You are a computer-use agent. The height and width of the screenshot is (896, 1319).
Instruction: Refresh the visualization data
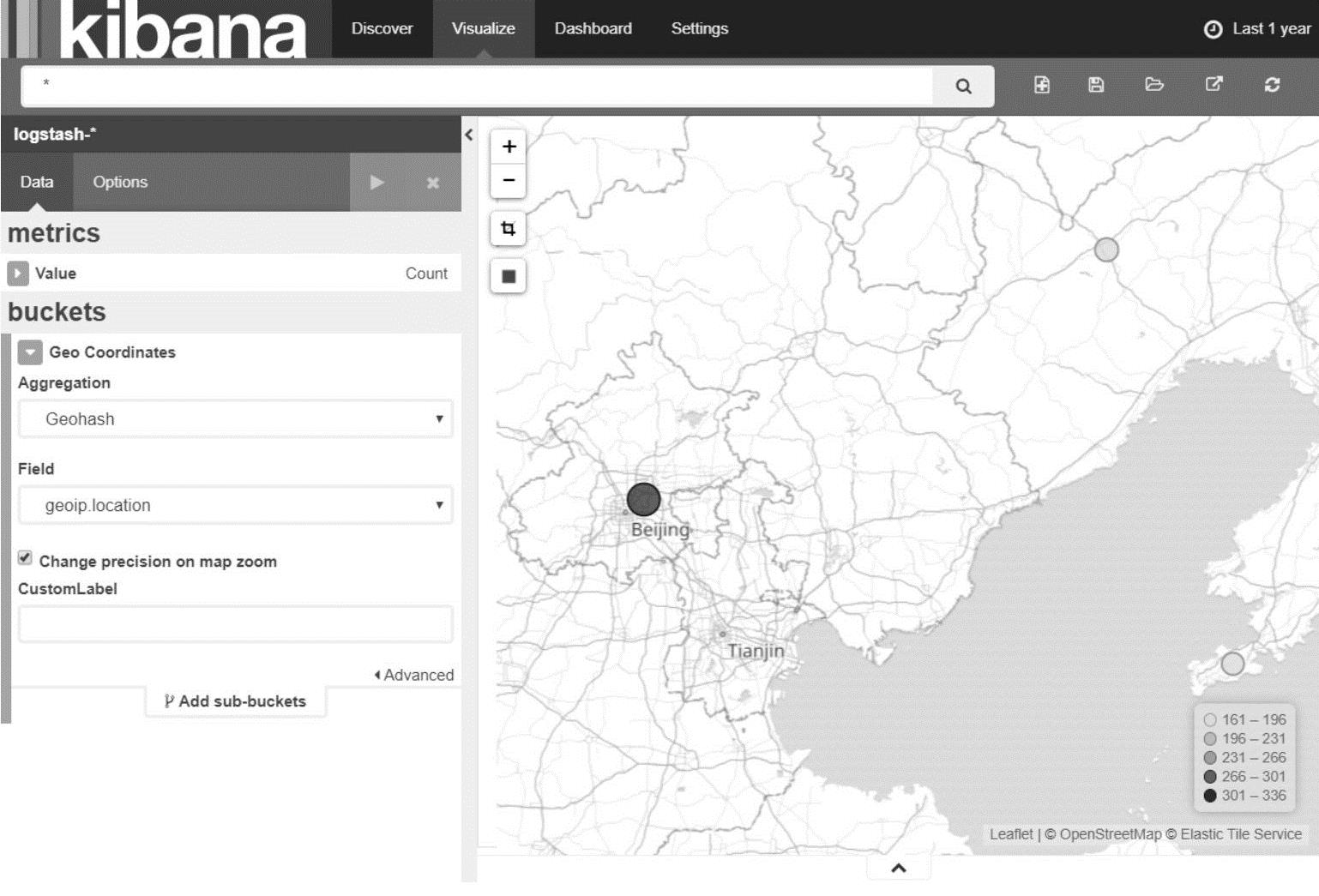coord(1272,84)
